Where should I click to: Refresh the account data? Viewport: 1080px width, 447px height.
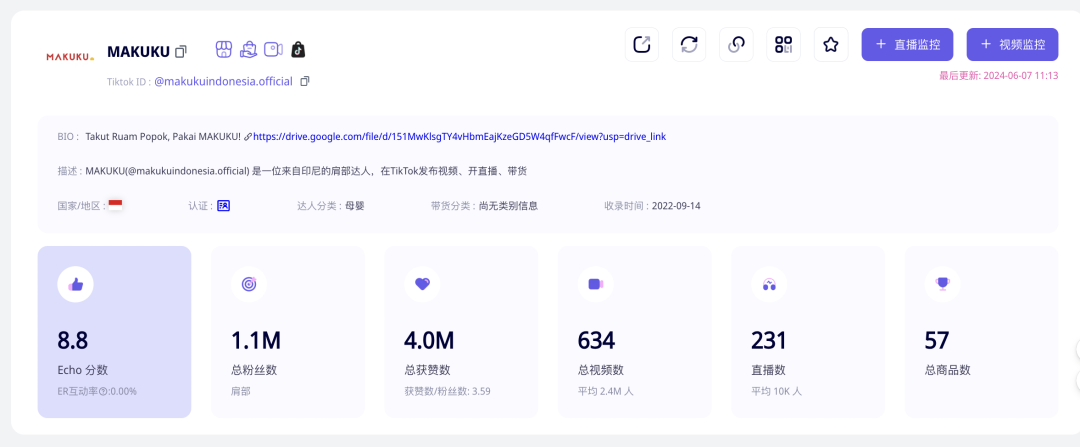689,44
